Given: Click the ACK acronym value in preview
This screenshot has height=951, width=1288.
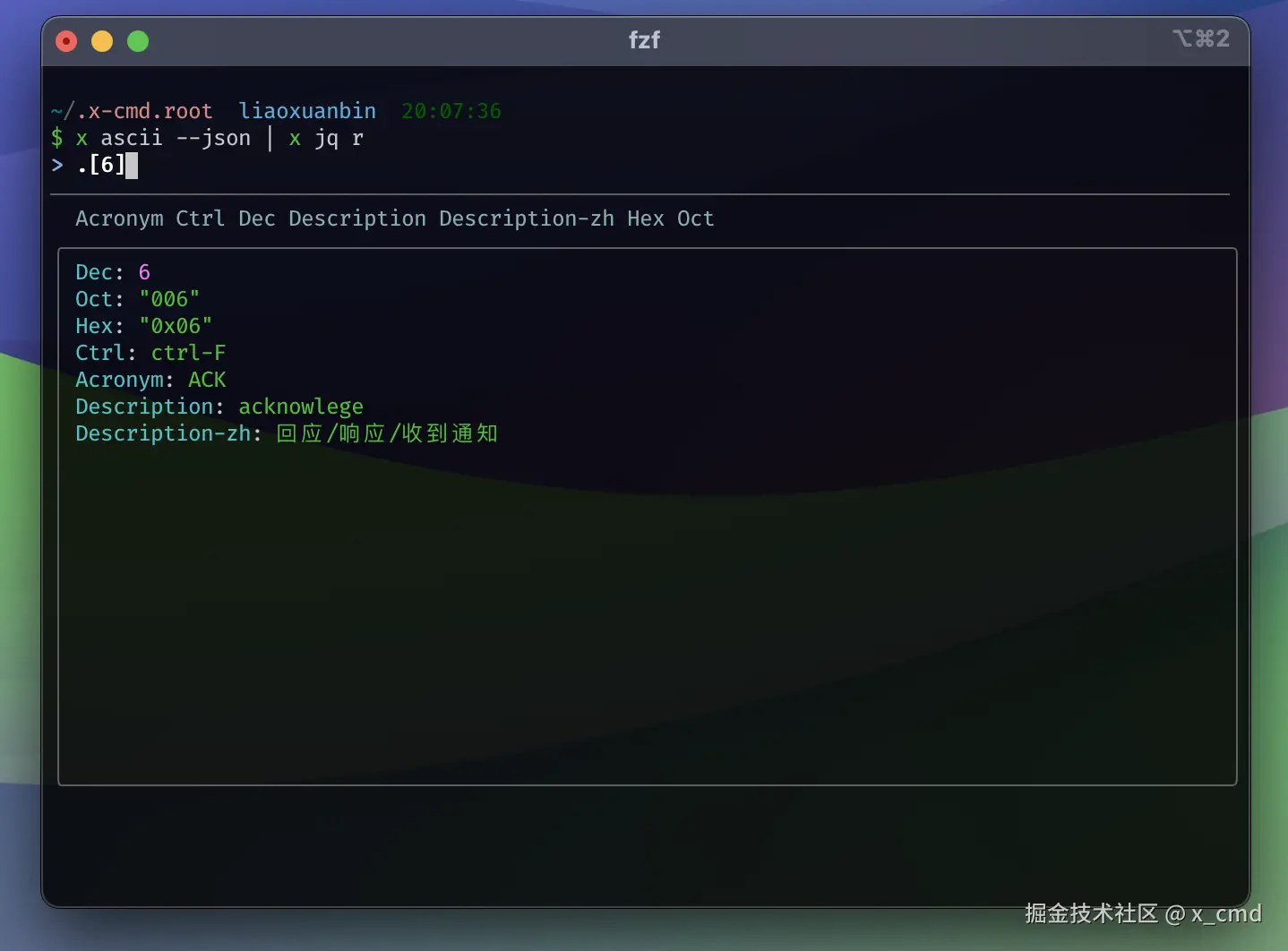Looking at the screenshot, I should (x=207, y=380).
